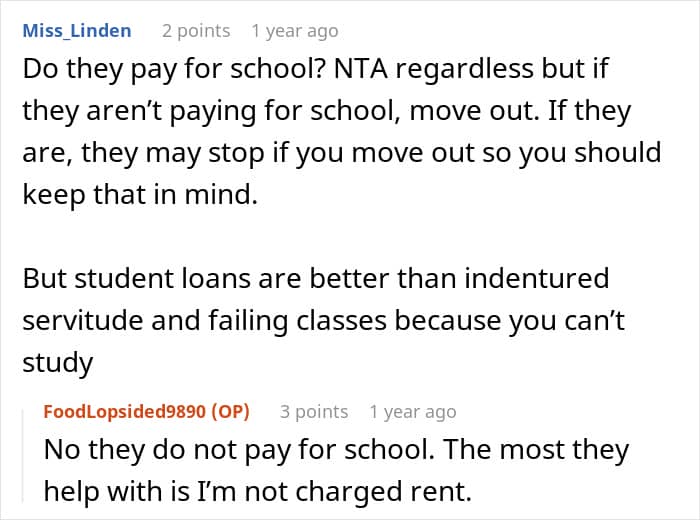Viewport: 700px width, 520px height.
Task: Open Miss_Linden's "1 year ago" timestamp
Action: point(295,31)
